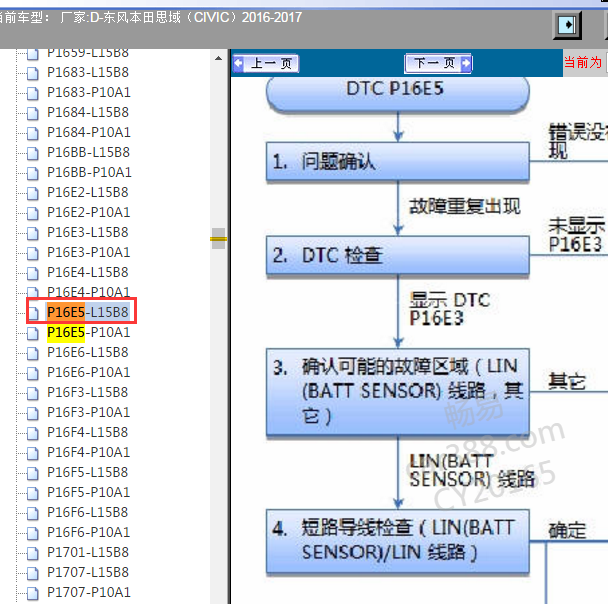Select tree item P16E6-L15B8

(88, 352)
